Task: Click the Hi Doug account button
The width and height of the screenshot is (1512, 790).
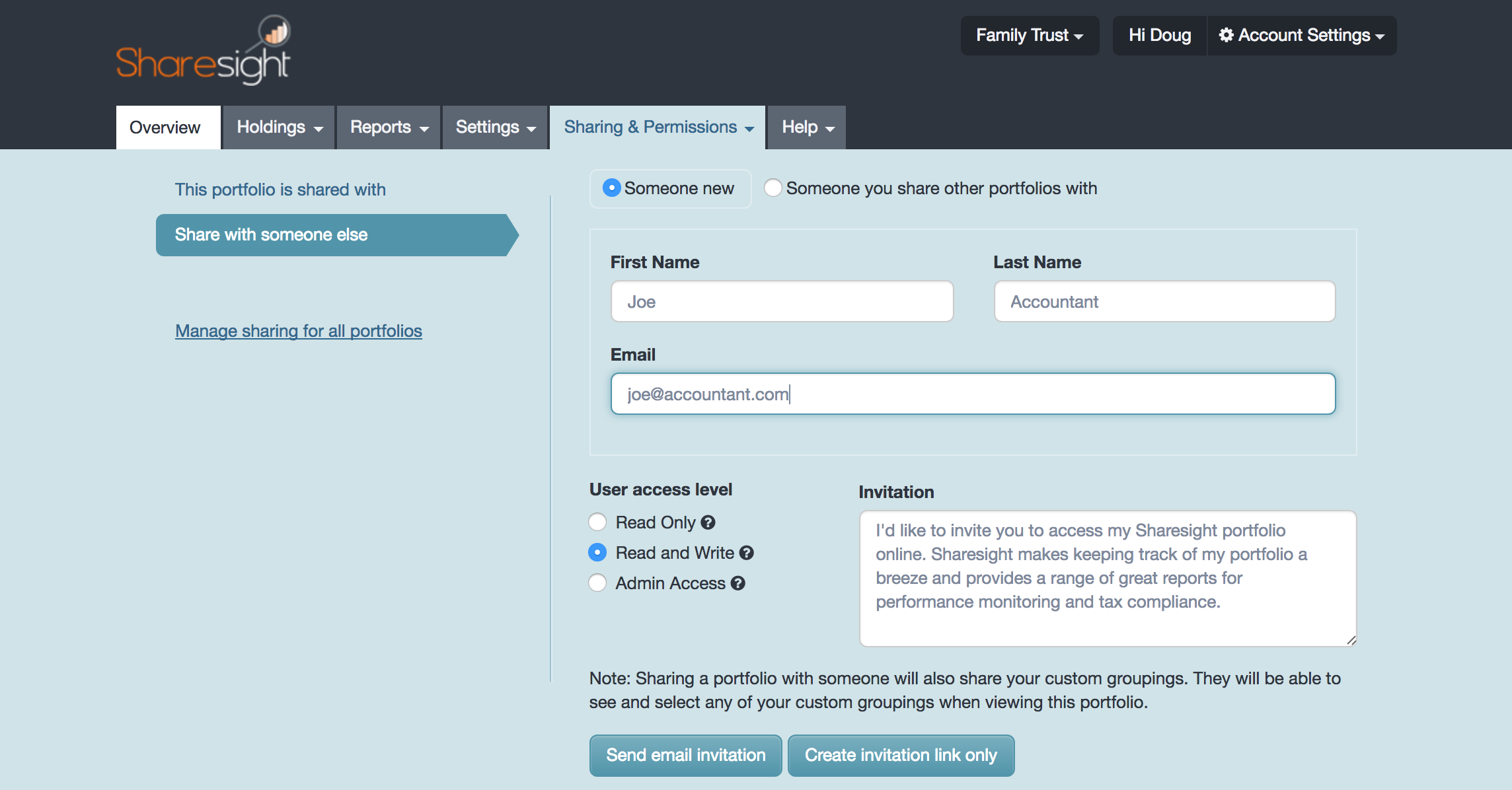Action: [1159, 35]
